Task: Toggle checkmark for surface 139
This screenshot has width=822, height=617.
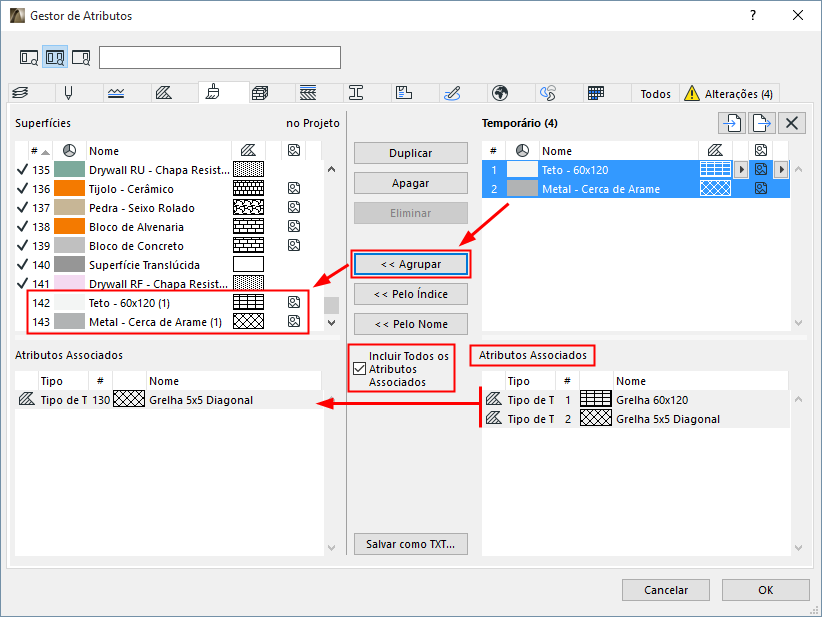Action: click(x=22, y=245)
